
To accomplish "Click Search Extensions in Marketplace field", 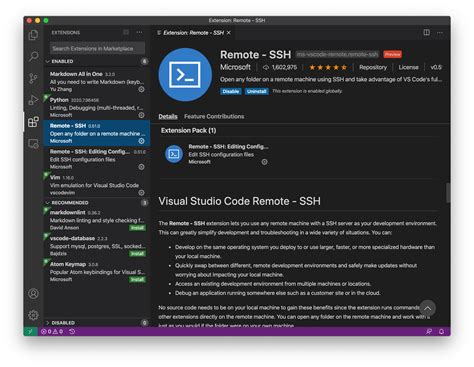I will (97, 48).
